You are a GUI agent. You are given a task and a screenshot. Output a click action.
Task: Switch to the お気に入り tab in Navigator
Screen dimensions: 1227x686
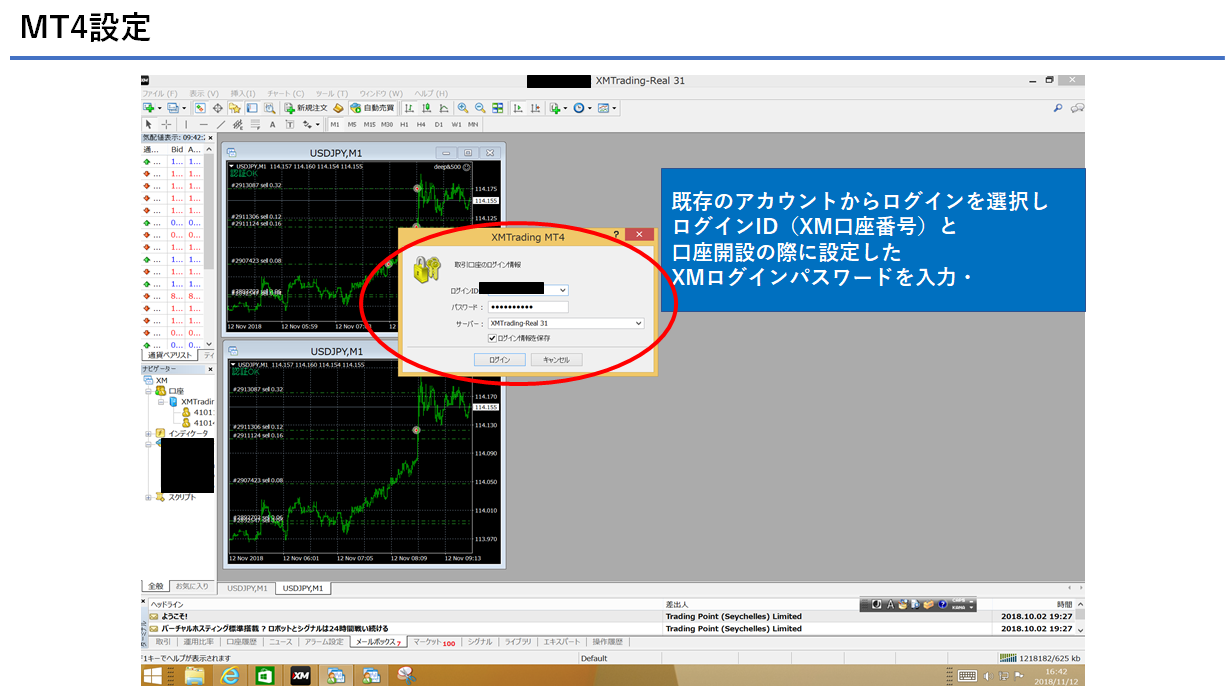[191, 586]
